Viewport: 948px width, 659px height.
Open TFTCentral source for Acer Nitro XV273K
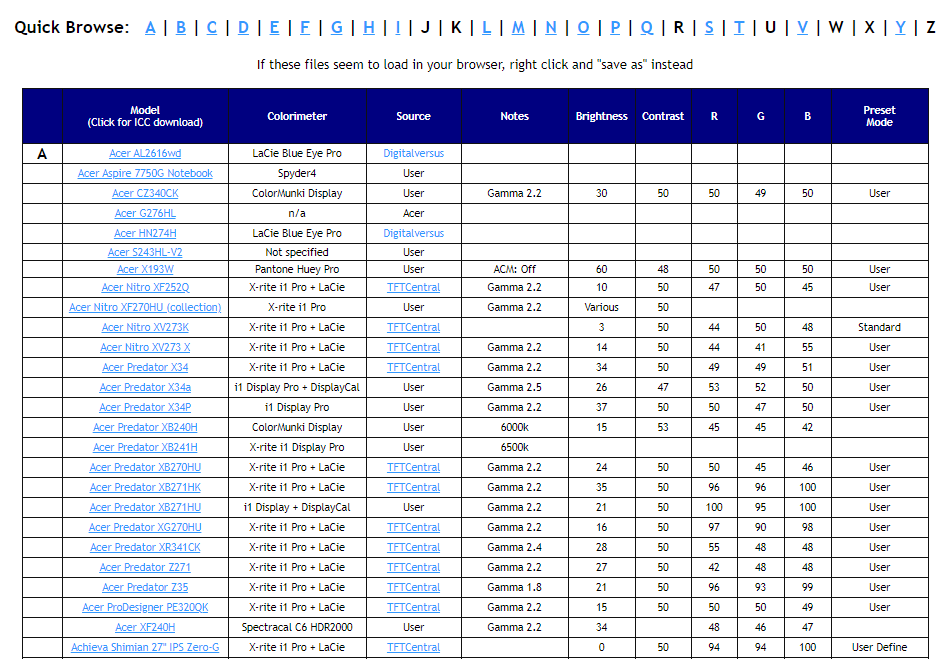(414, 328)
